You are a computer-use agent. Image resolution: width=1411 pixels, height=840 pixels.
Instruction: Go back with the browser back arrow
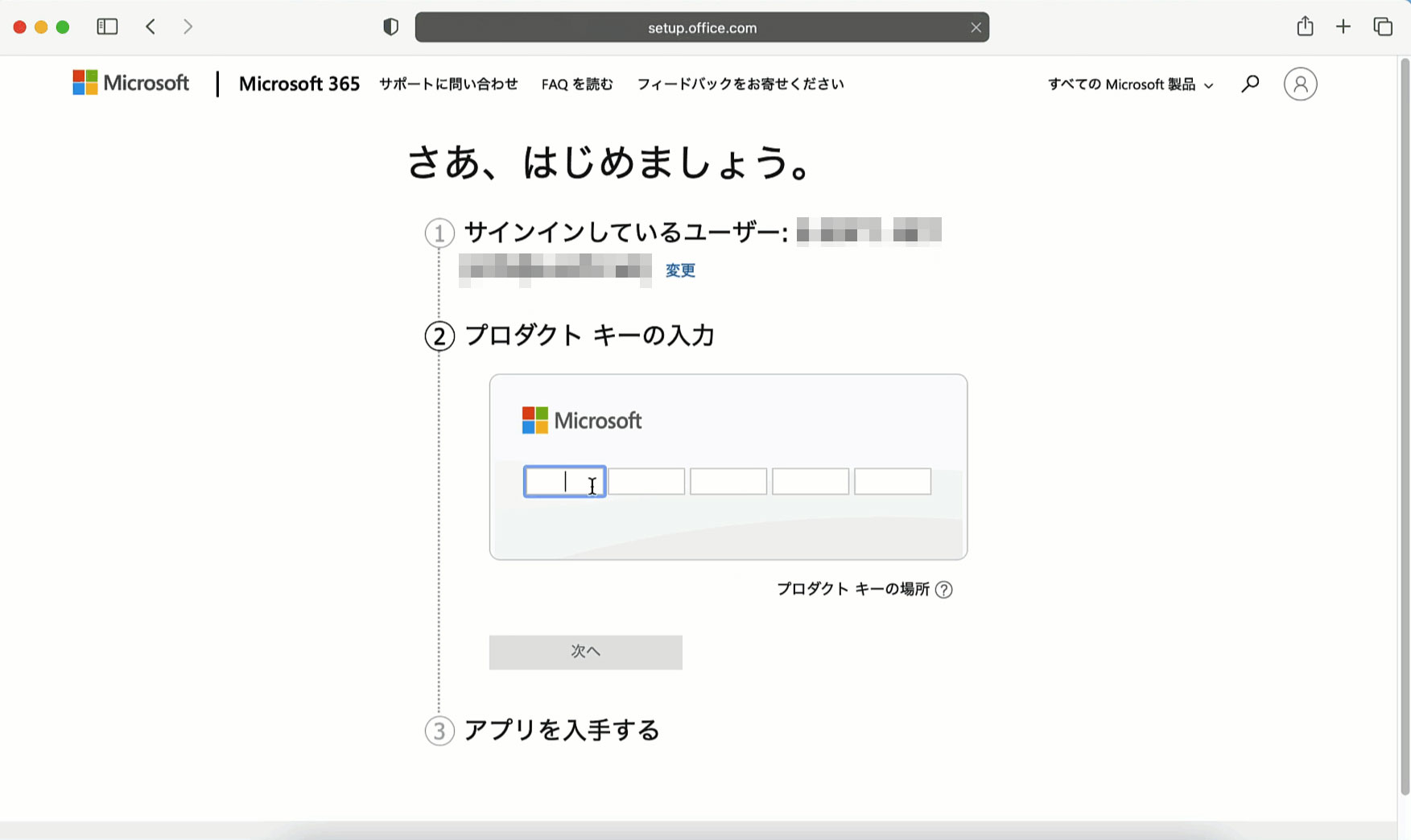[x=151, y=27]
